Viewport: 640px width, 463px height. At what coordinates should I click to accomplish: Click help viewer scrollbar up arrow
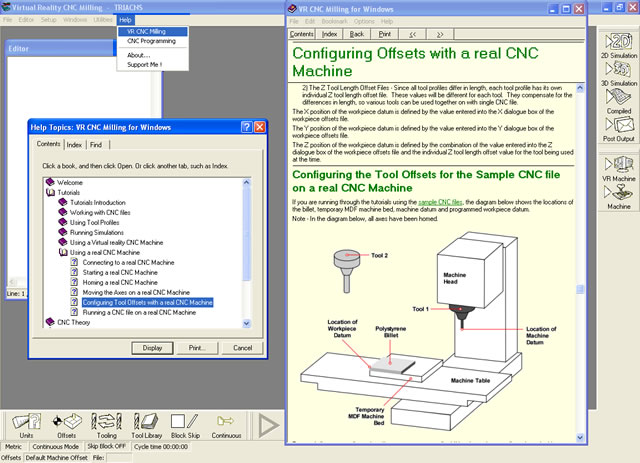pos(580,88)
